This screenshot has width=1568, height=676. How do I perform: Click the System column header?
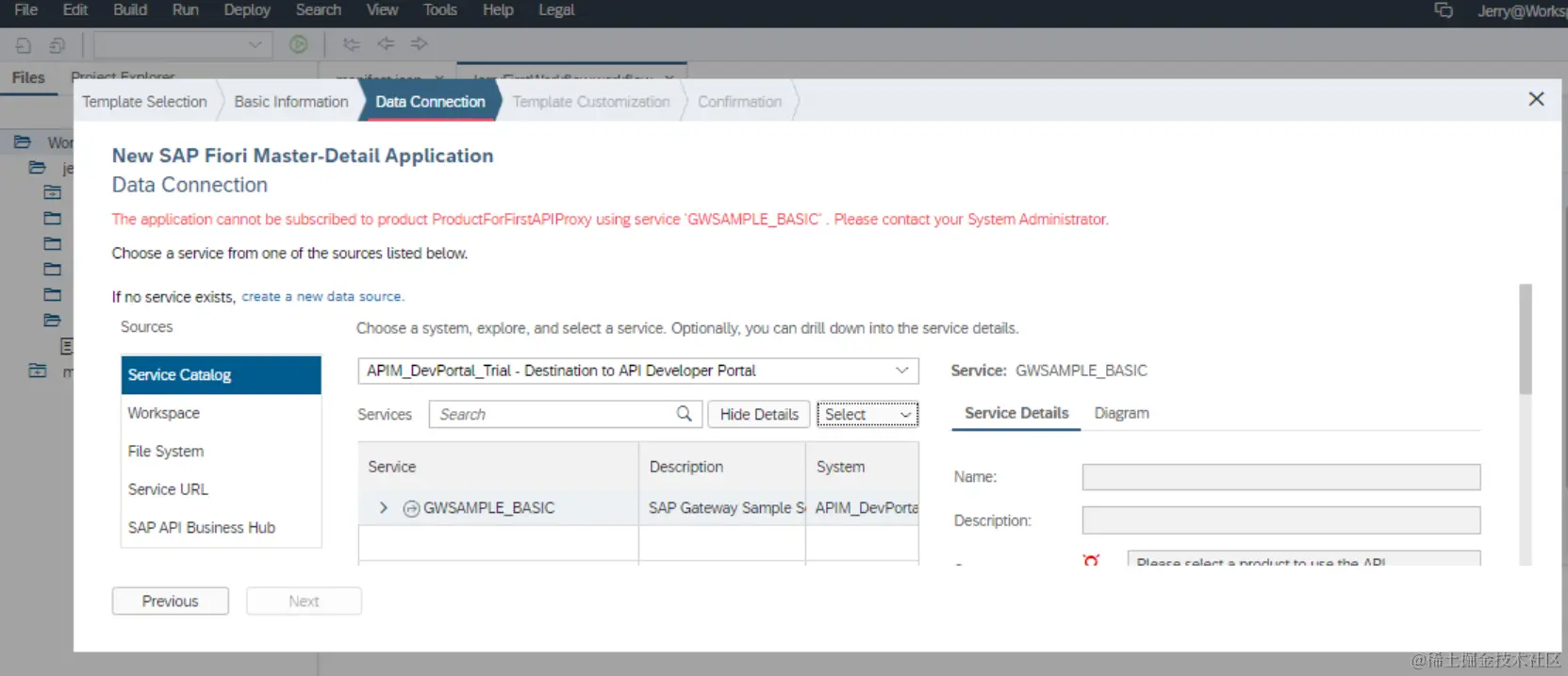click(863, 467)
